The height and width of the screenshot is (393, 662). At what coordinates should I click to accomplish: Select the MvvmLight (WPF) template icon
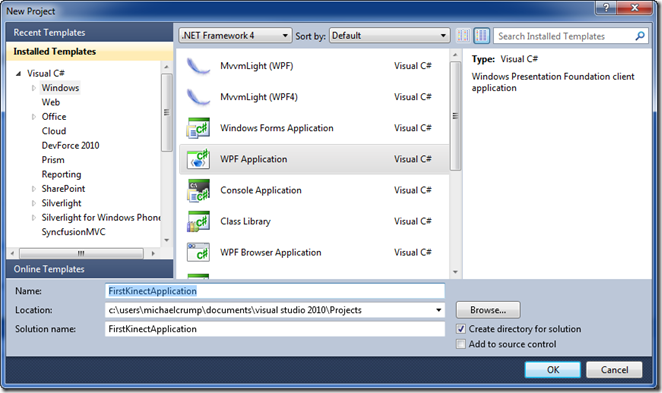pyautogui.click(x=198, y=66)
